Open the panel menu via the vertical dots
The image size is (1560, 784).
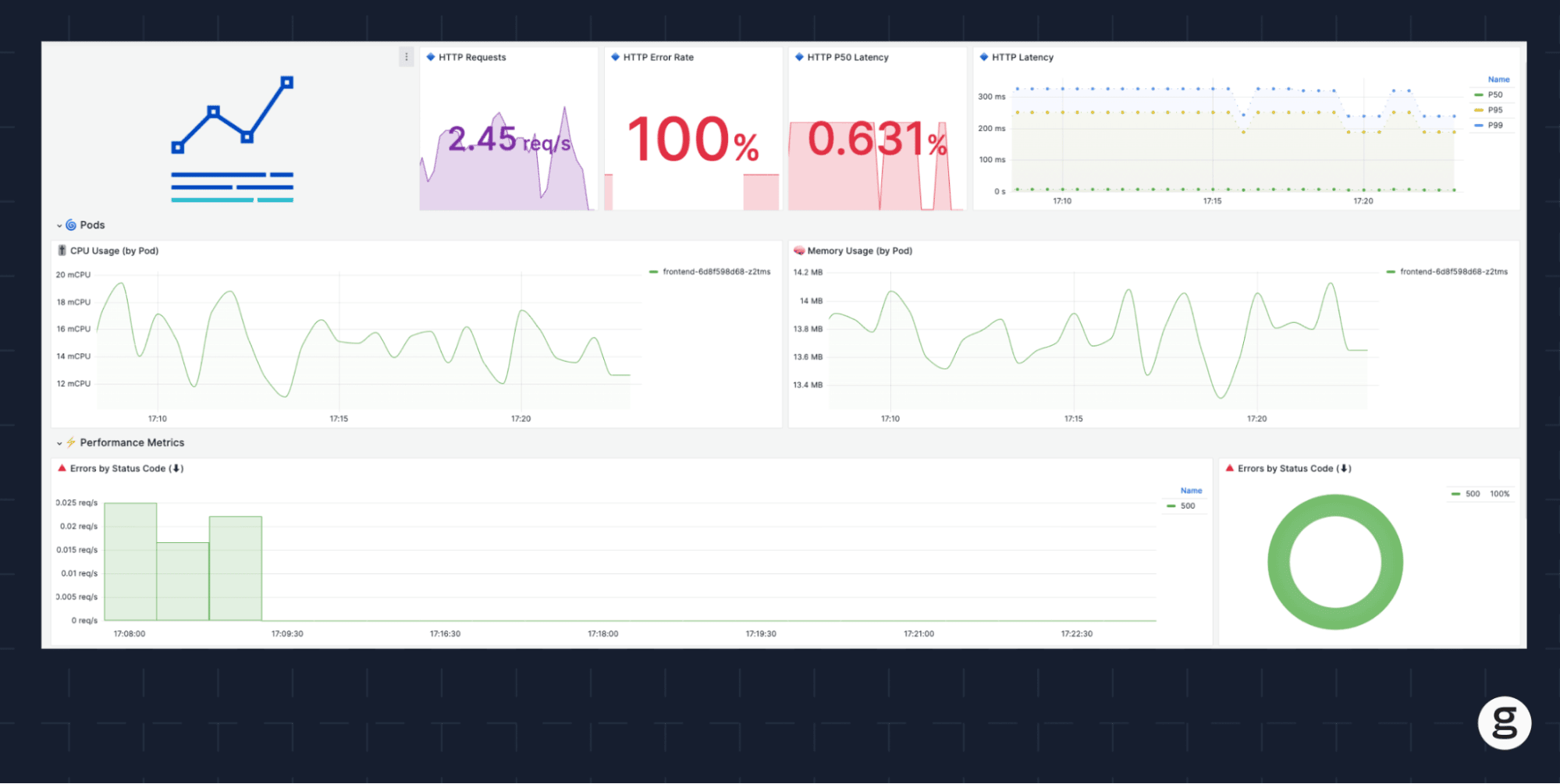pyautogui.click(x=406, y=56)
